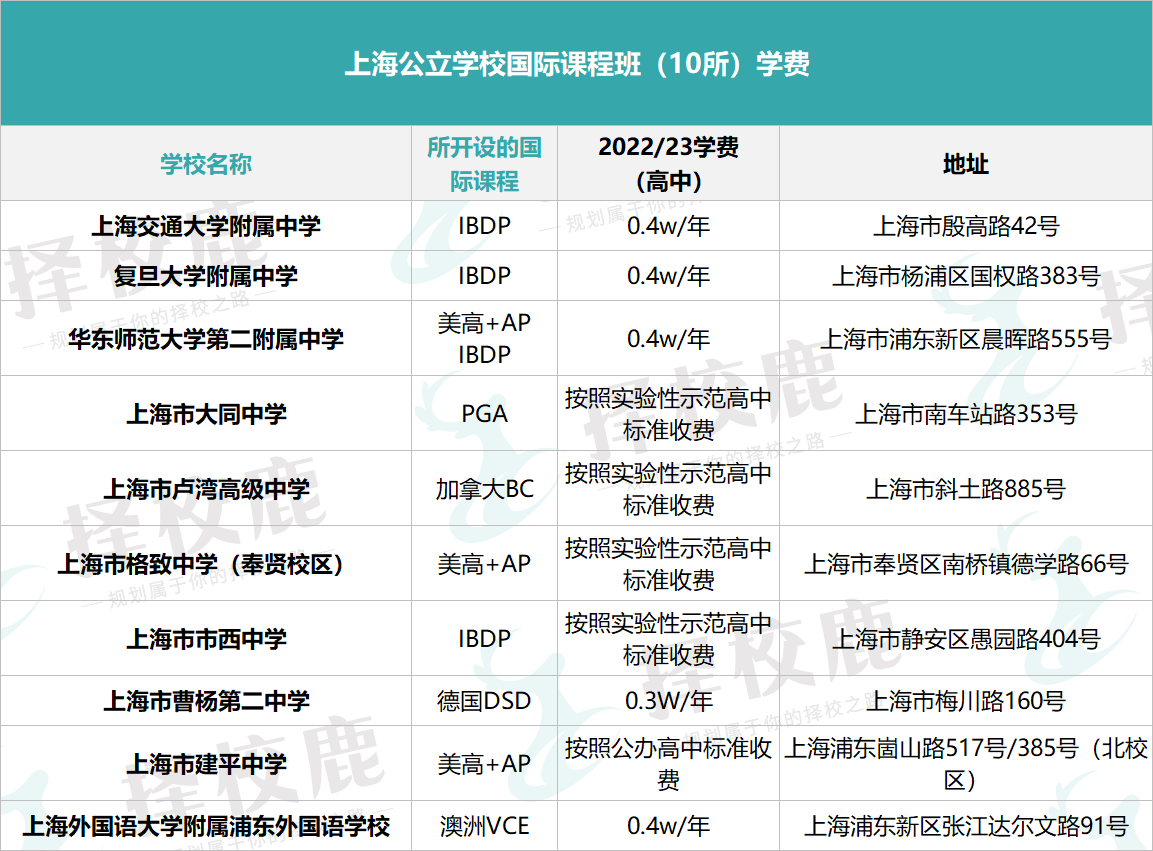Click the address 上海市斜土路885号

965,488
